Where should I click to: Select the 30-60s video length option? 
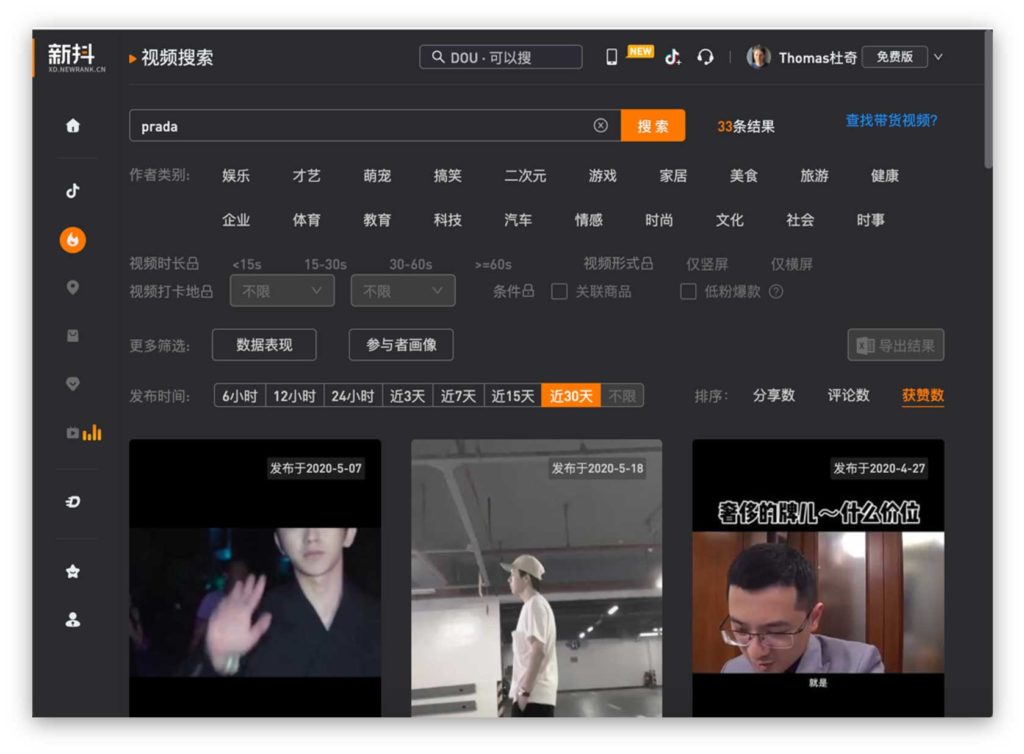point(411,264)
